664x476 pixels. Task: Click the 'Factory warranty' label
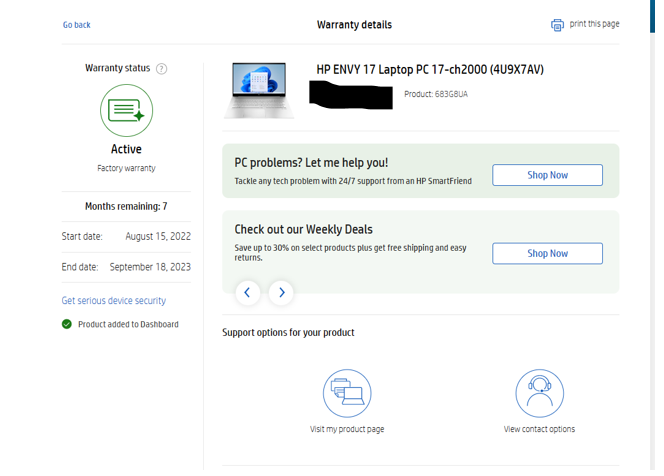126,168
